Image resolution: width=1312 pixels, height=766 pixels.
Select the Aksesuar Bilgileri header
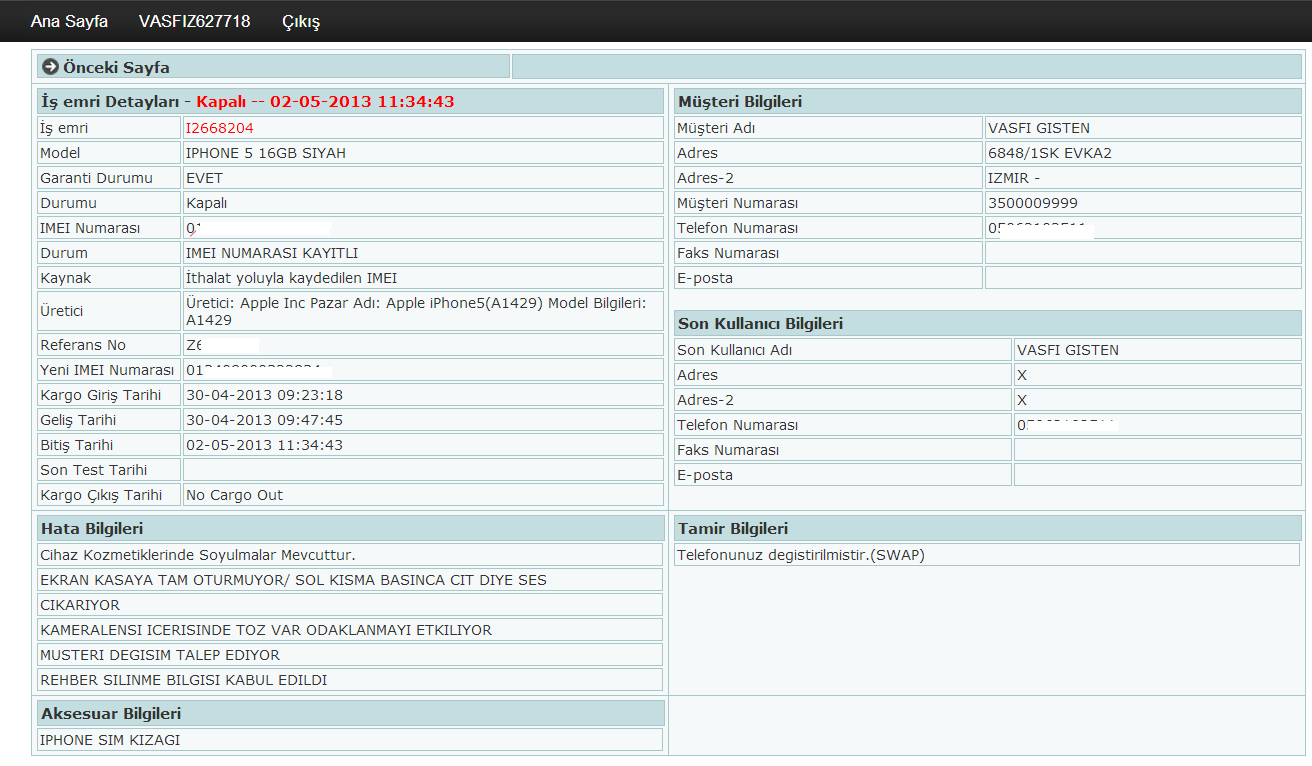(350, 713)
